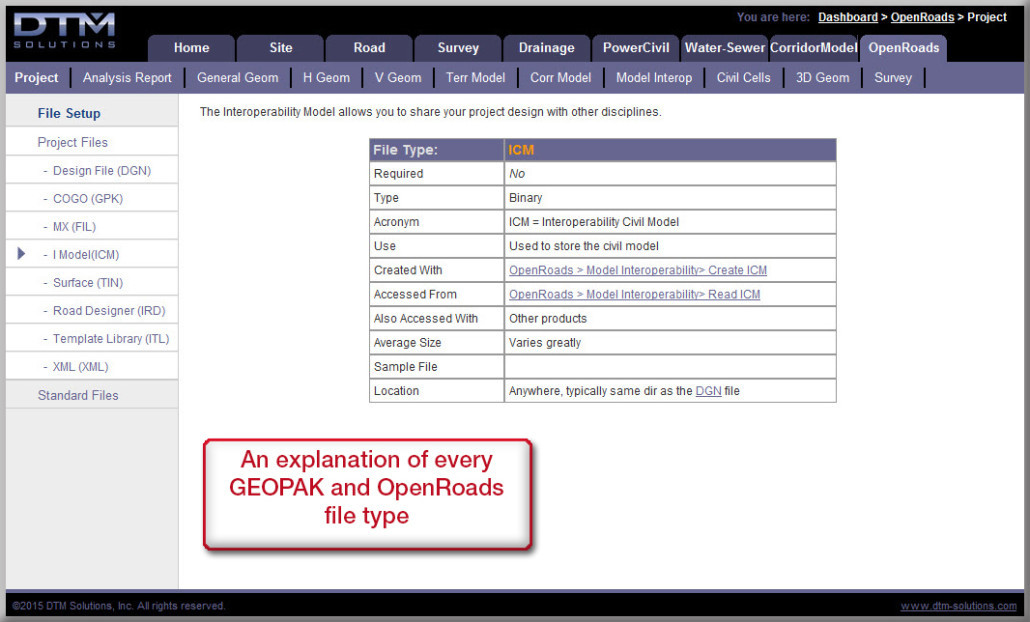Select the Survey main tab

pos(458,48)
